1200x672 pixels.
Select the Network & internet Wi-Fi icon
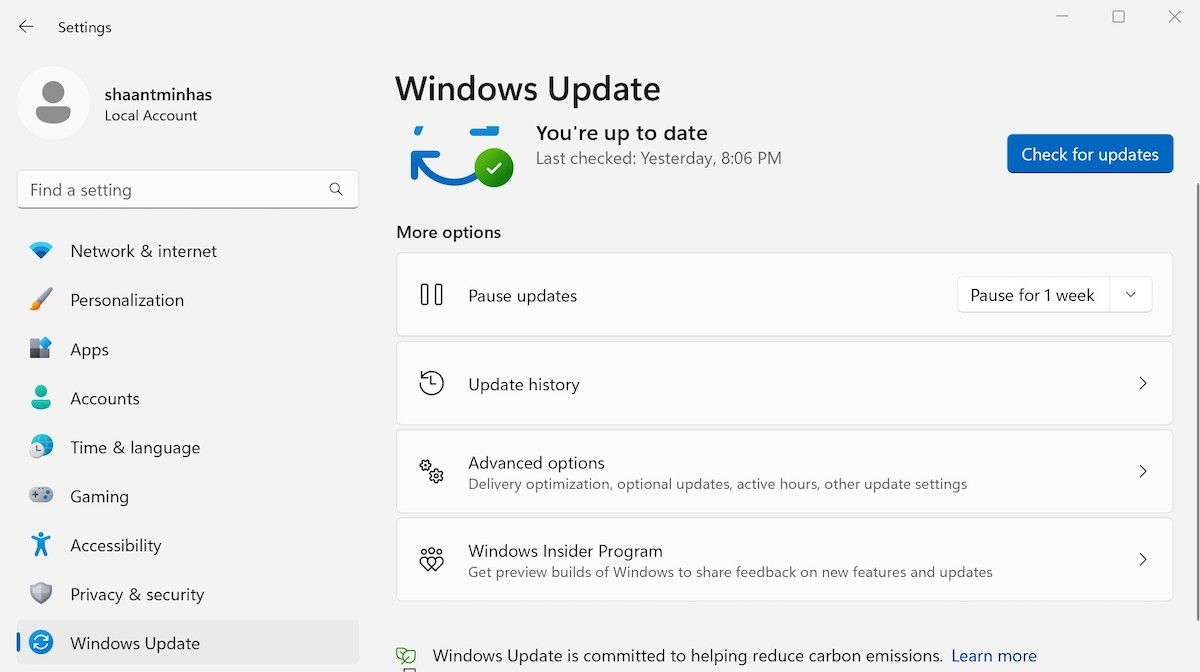[40, 251]
